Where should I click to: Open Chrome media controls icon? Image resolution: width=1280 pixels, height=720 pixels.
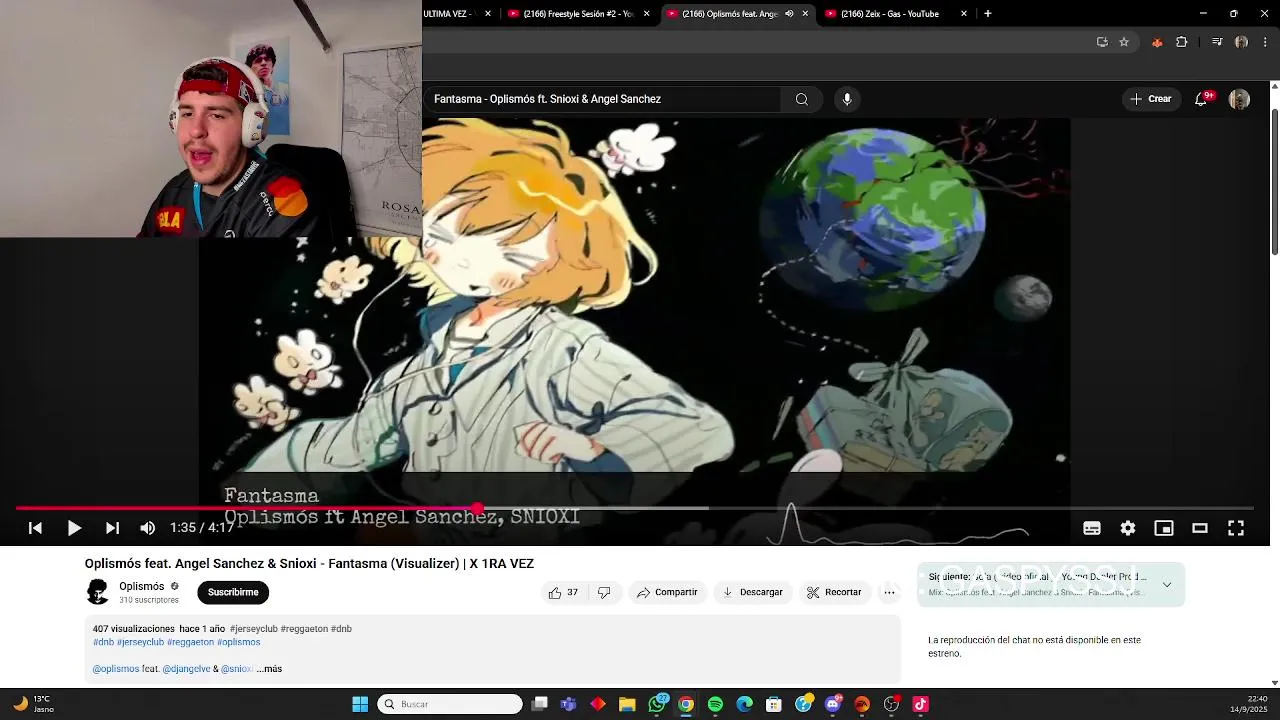point(1217,42)
